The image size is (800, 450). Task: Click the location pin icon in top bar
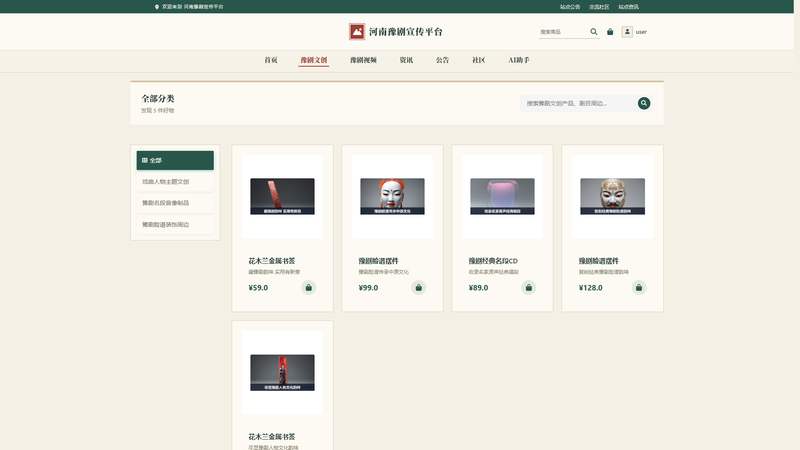(x=157, y=7)
